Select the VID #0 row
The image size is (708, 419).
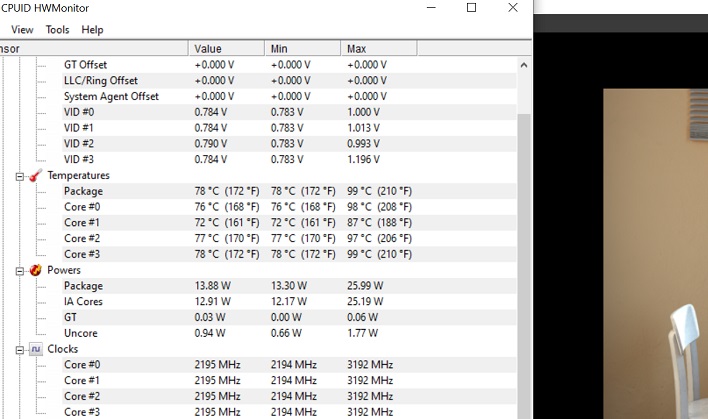pos(289,112)
